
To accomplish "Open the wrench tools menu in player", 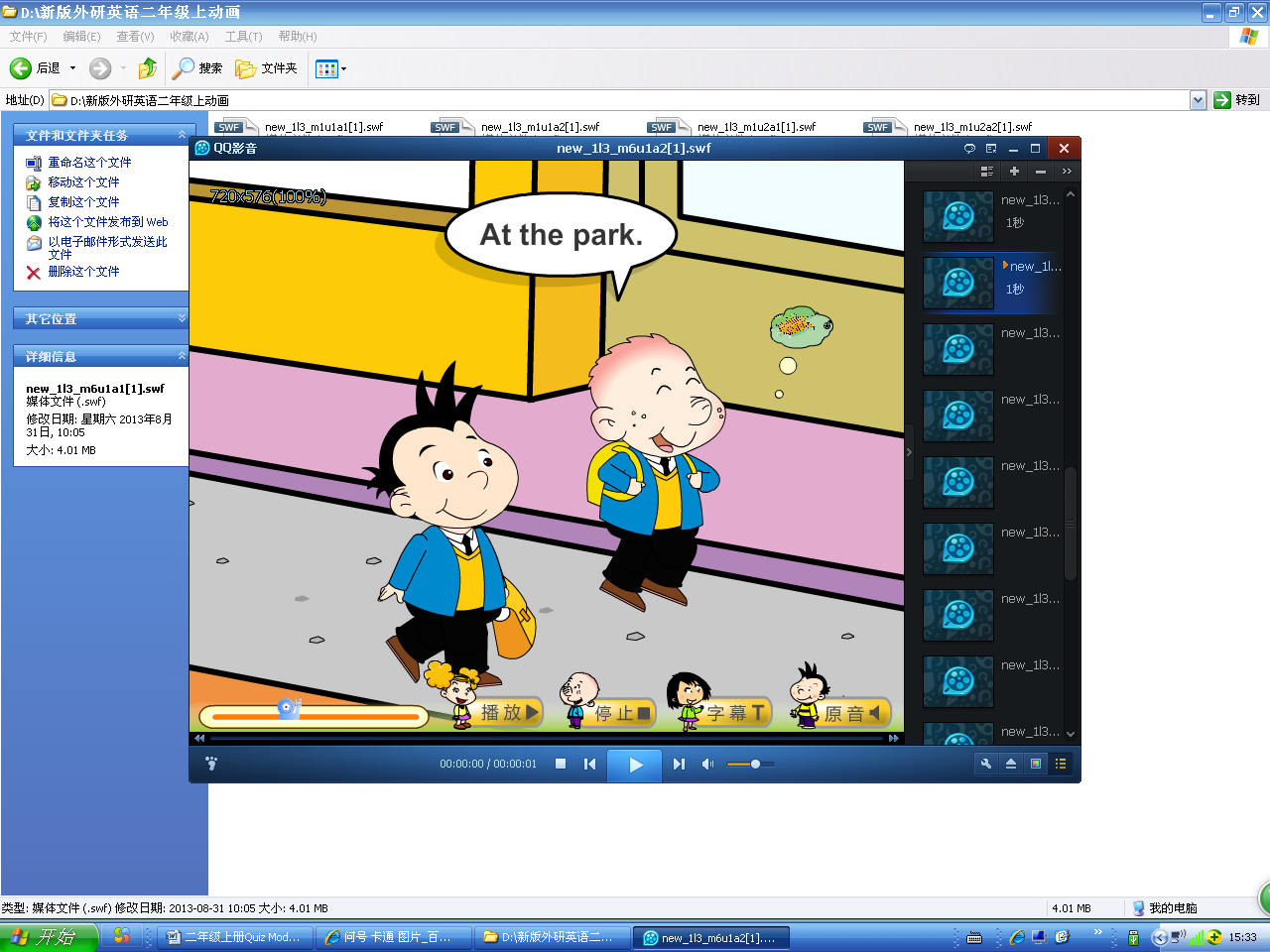I will coord(986,764).
